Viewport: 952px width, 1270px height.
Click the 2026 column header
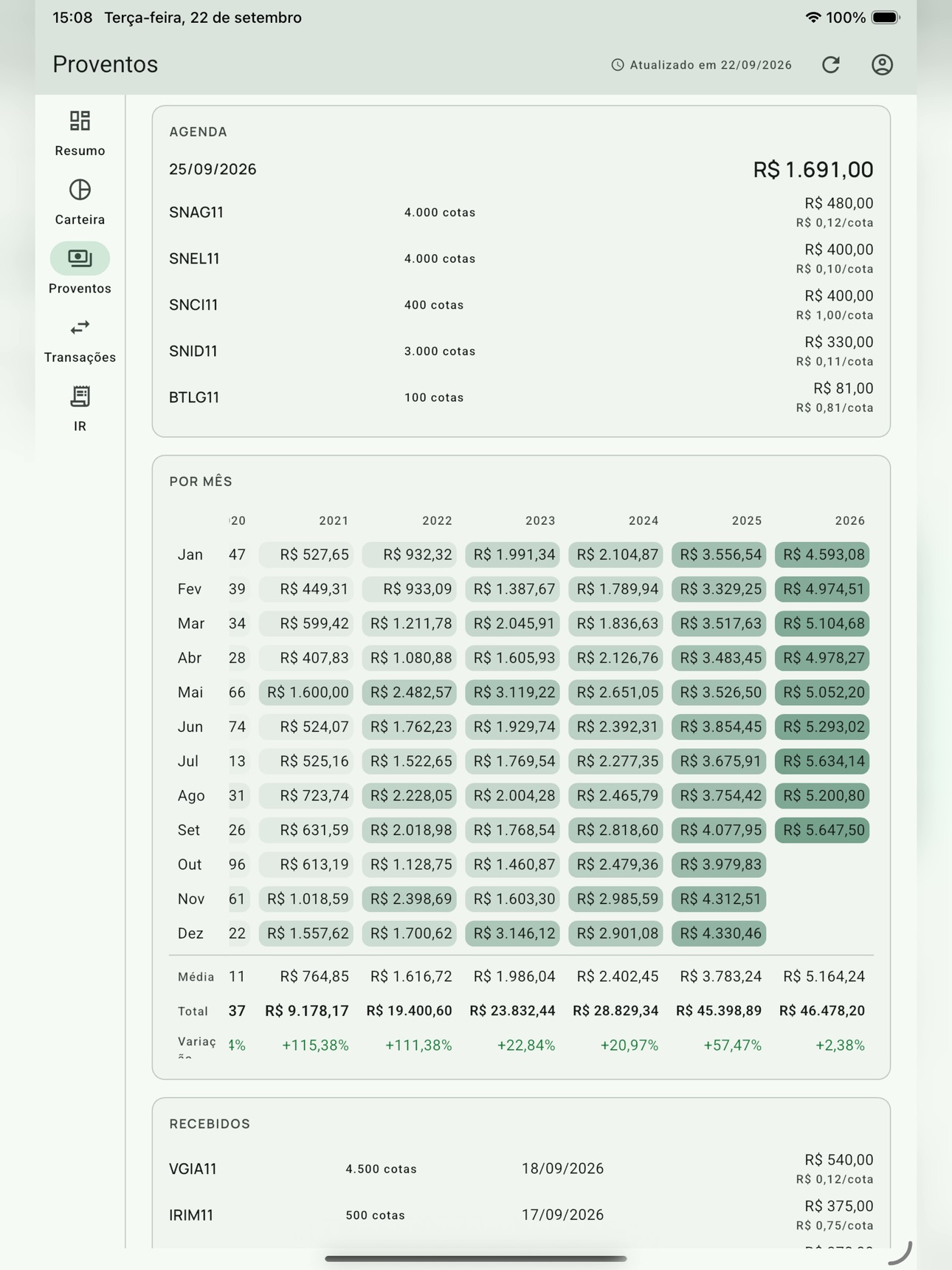point(849,521)
